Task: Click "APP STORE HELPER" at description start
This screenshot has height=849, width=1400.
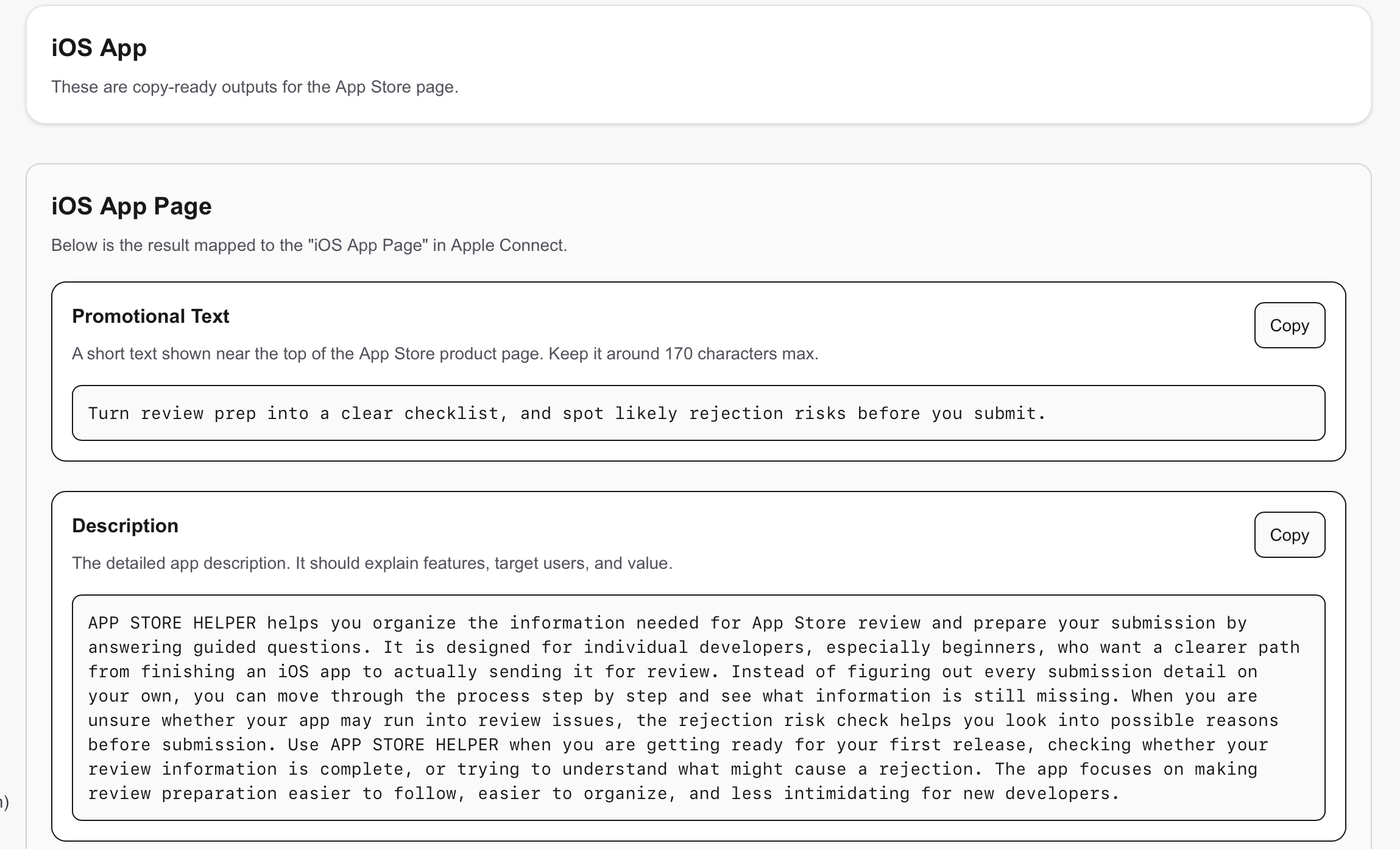Action: click(172, 623)
